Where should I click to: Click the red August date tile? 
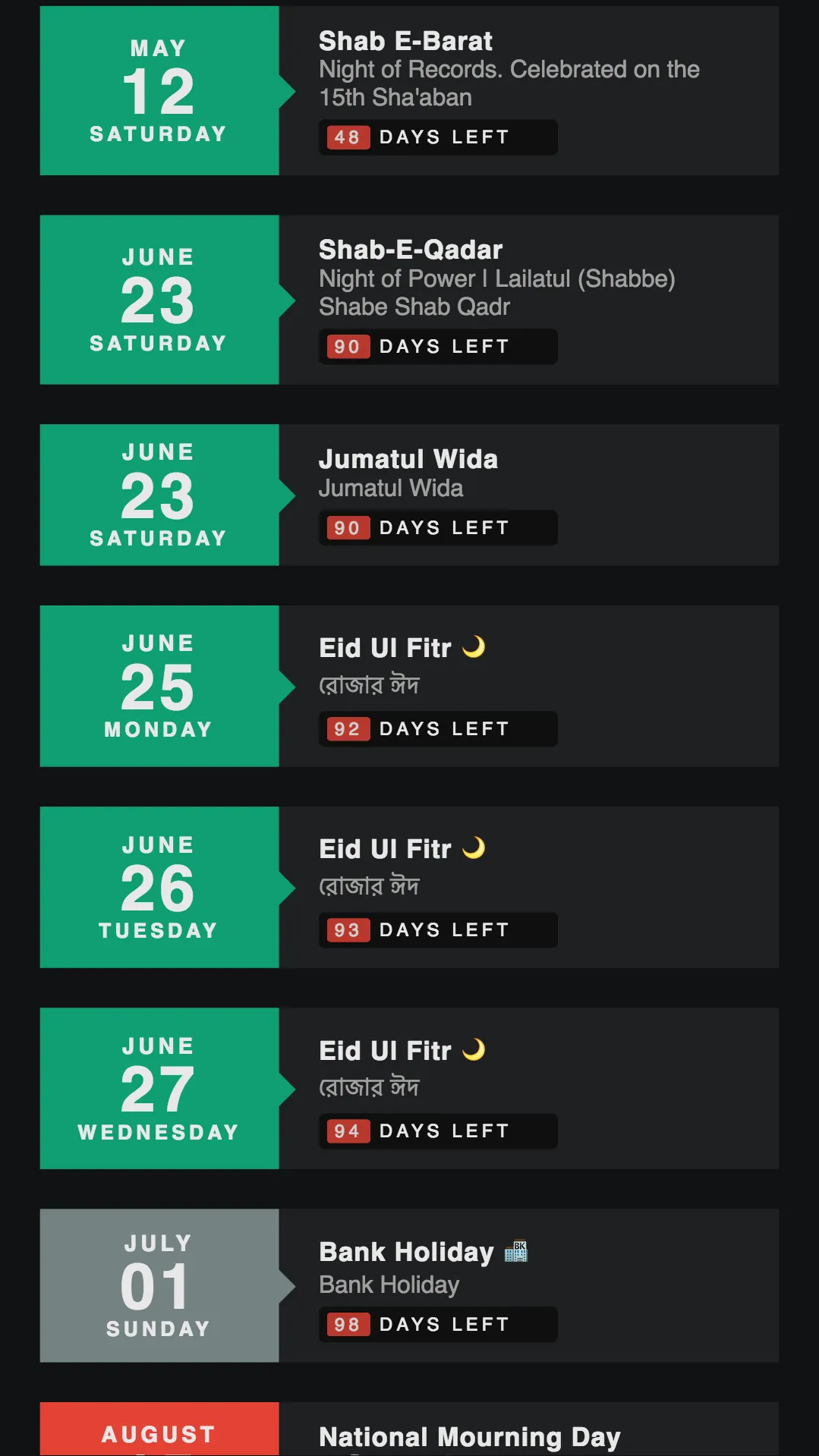click(x=159, y=1429)
